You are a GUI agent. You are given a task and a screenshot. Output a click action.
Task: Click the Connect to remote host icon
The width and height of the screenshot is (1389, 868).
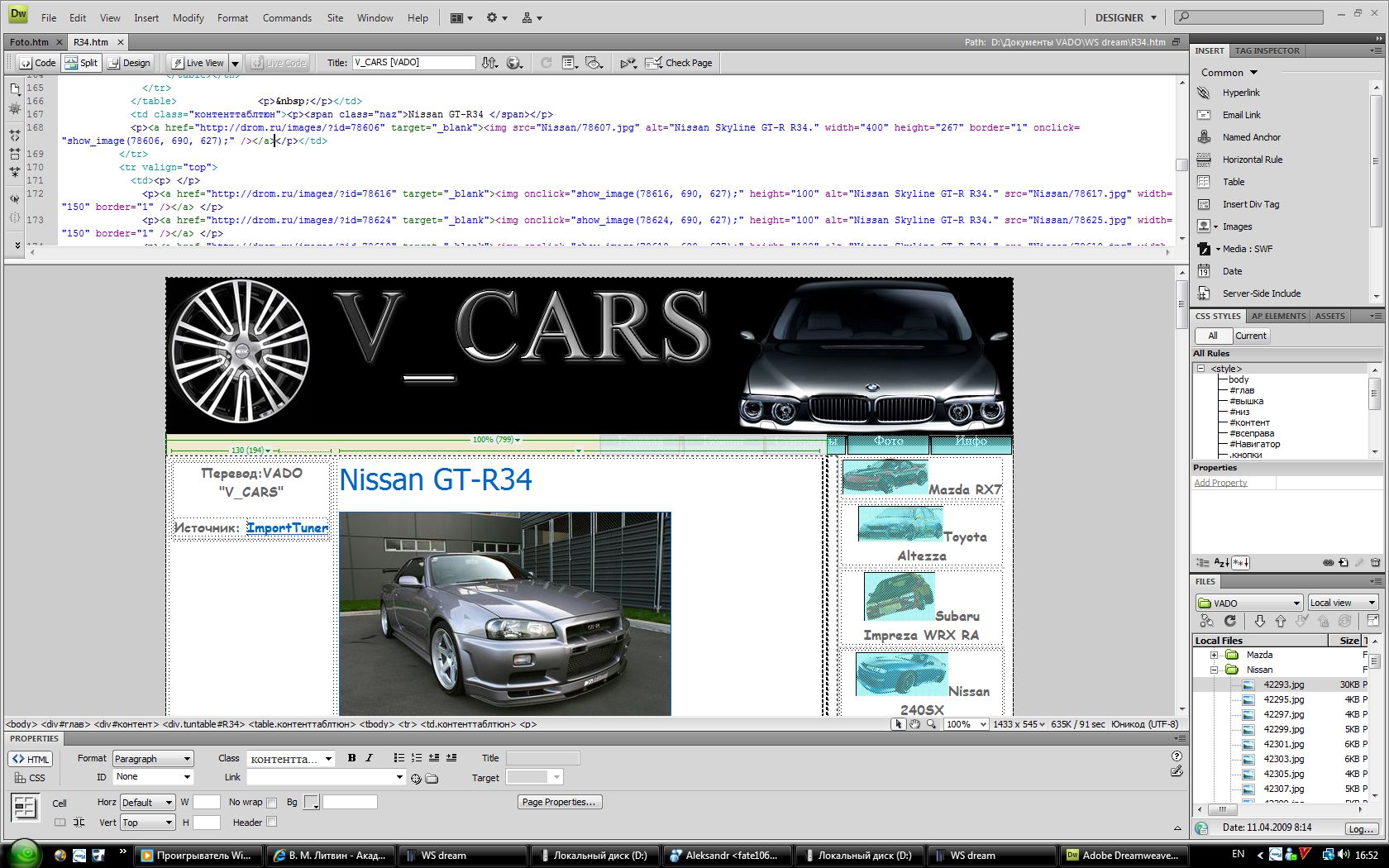[x=1206, y=621]
